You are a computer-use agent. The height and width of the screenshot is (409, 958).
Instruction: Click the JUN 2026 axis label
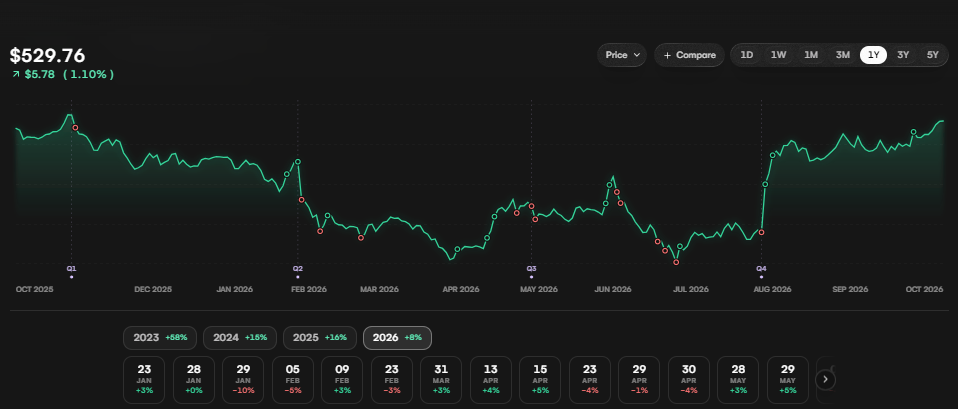[613, 289]
